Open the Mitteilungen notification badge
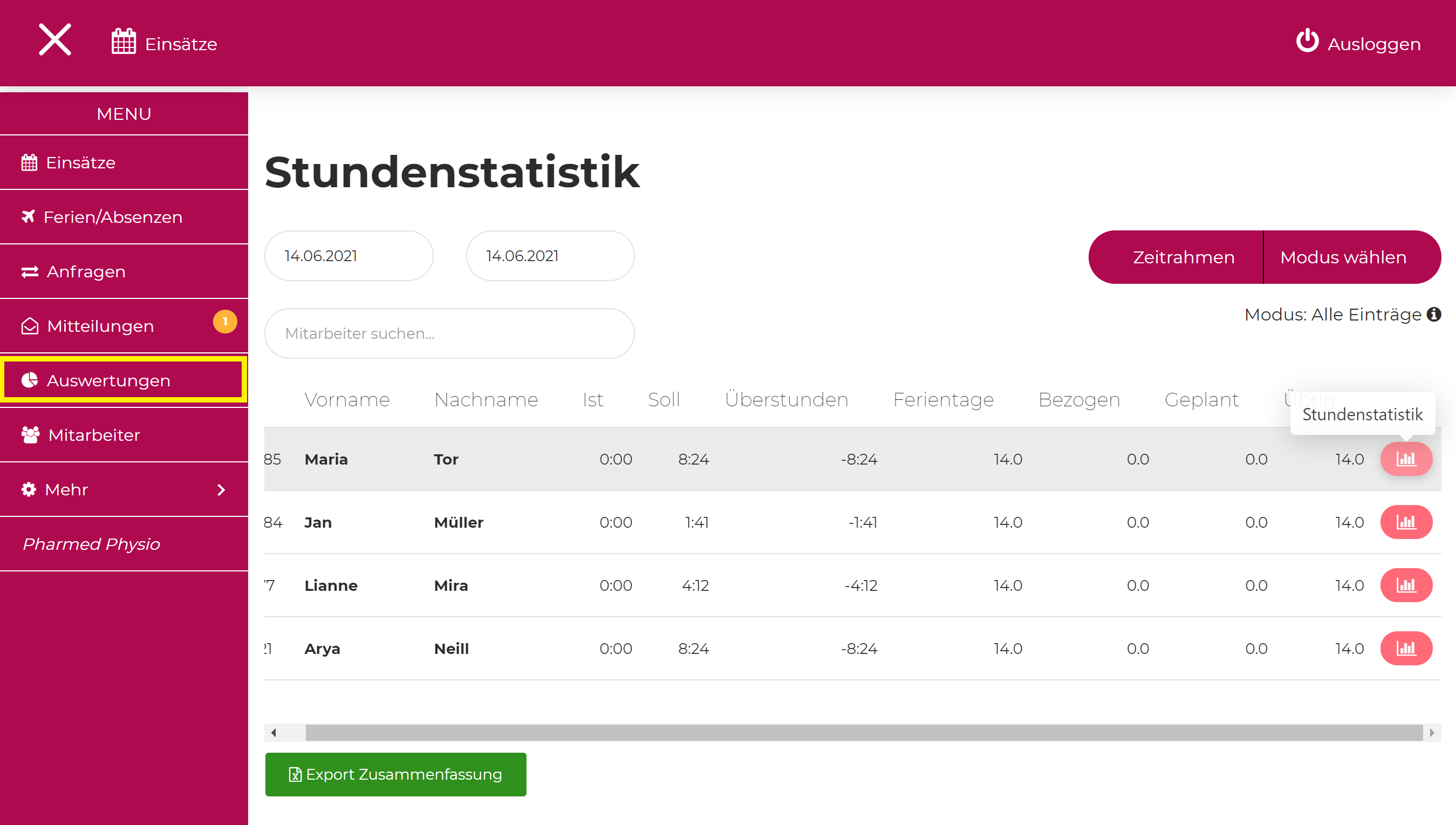The image size is (1456, 825). pos(225,322)
